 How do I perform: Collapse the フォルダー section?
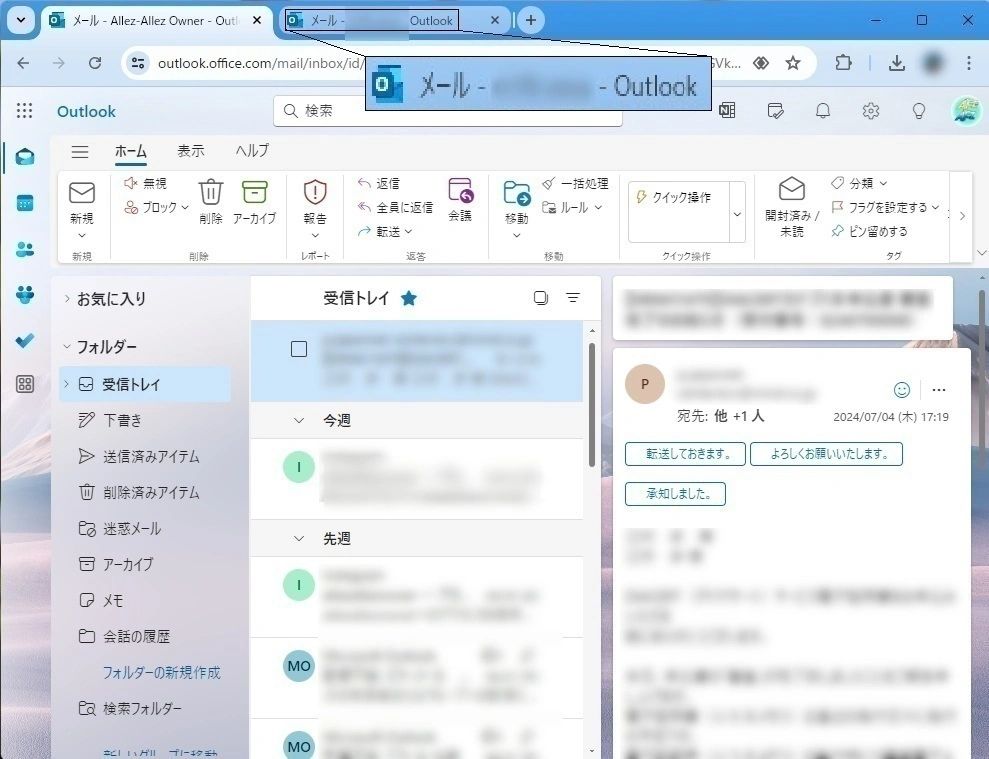click(67, 347)
